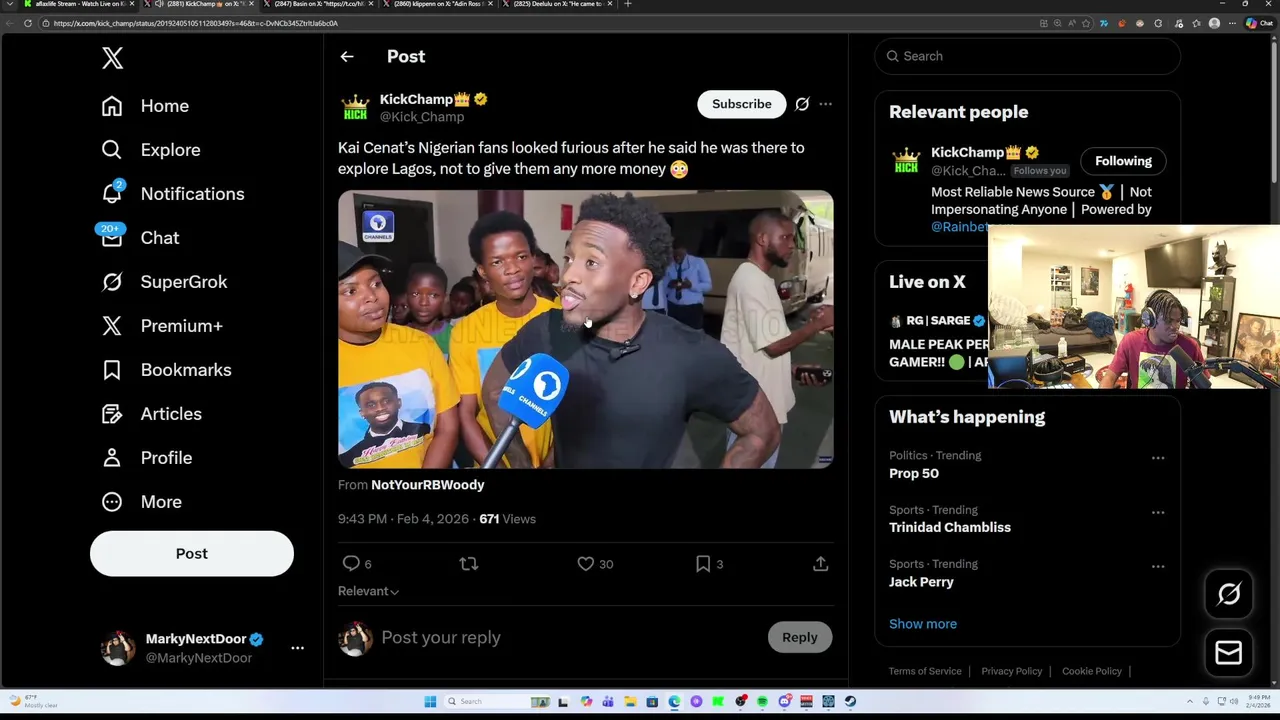This screenshot has height=720, width=1280.
Task: Click the browser address bar URL
Action: (x=196, y=23)
